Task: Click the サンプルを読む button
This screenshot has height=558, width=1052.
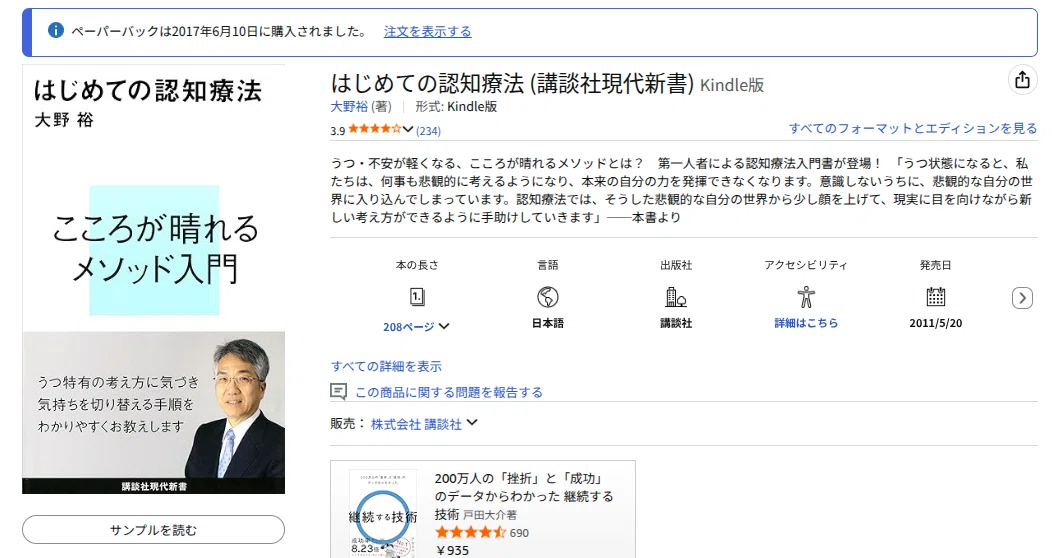Action: click(153, 530)
